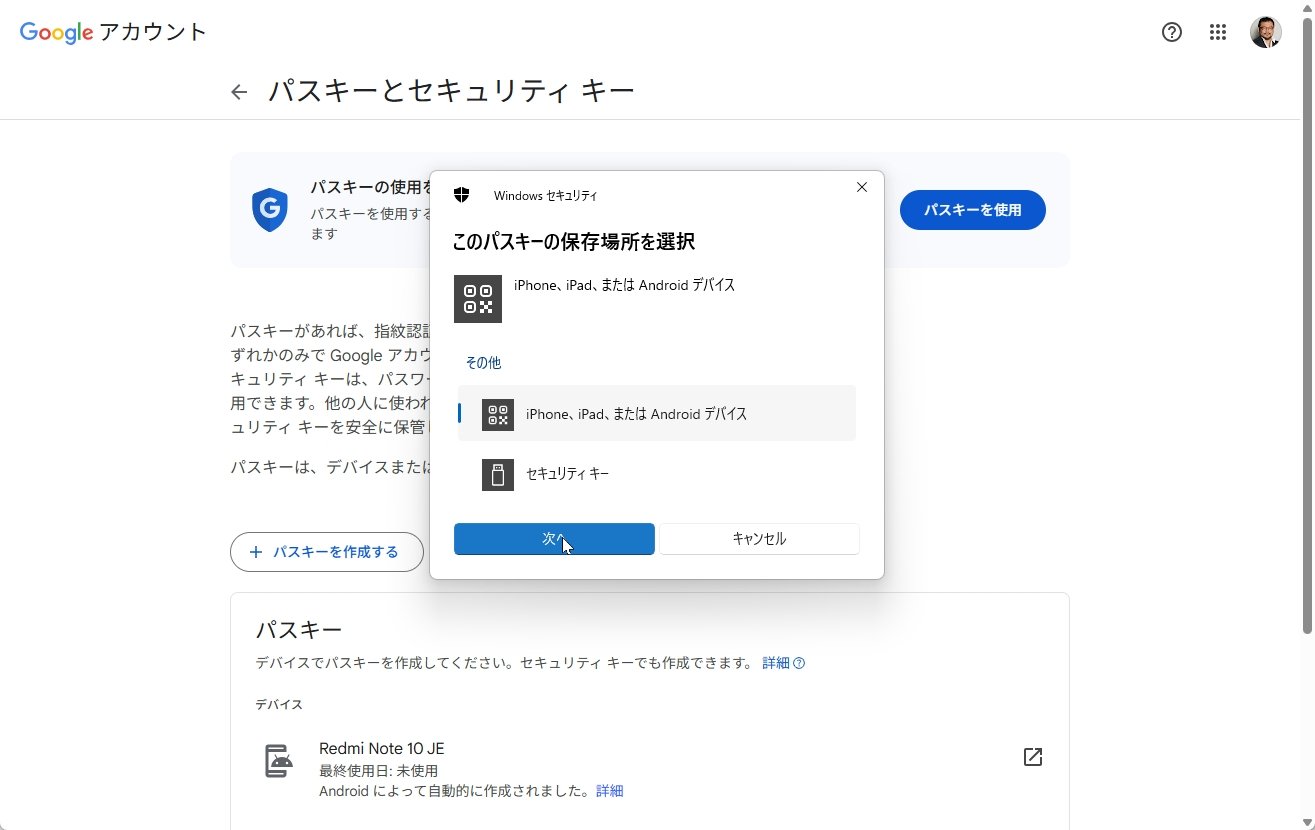Close the Windows Security dialog

coord(862,187)
